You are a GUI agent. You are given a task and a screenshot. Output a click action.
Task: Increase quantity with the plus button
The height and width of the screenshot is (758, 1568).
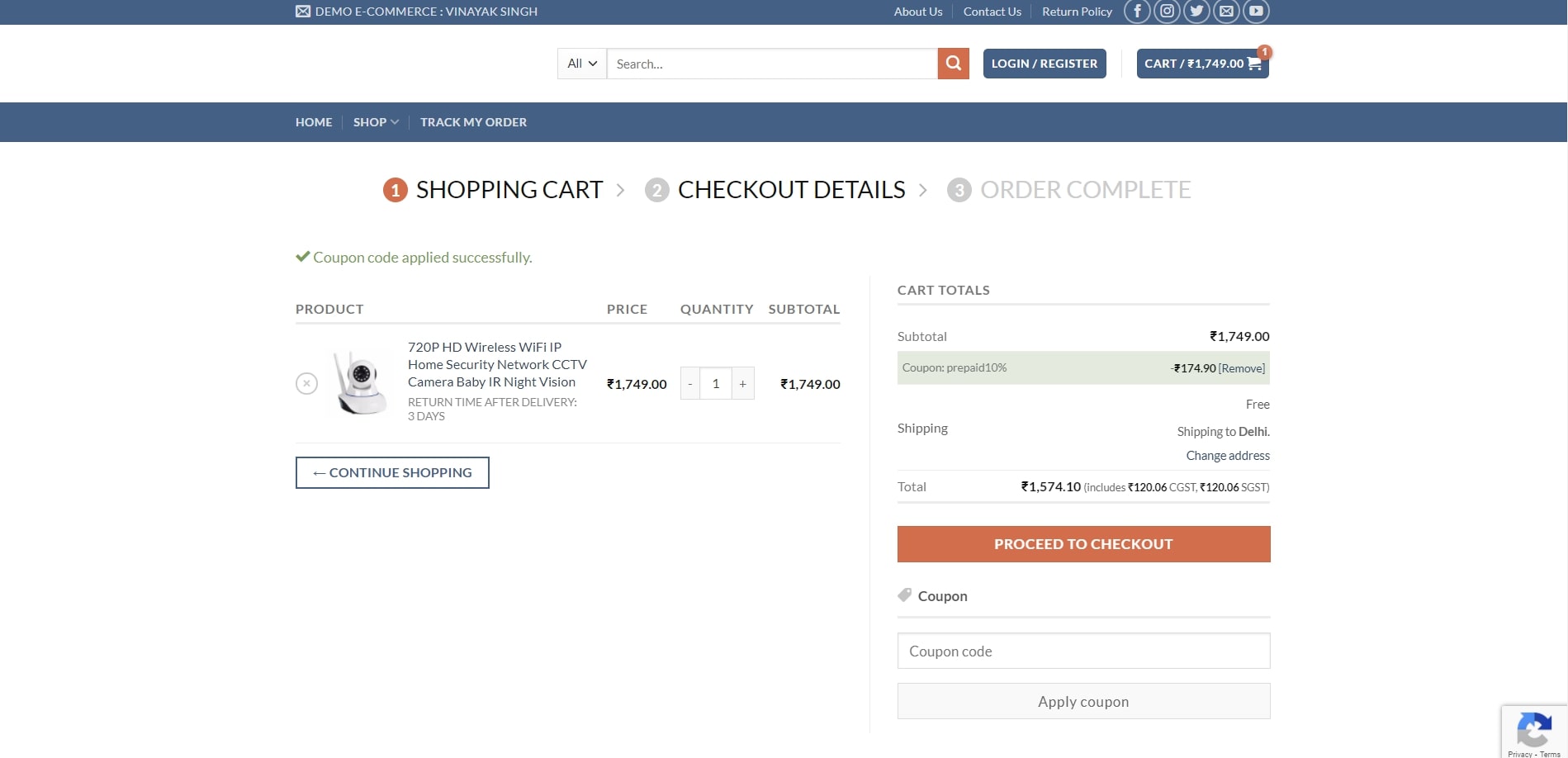coord(742,384)
